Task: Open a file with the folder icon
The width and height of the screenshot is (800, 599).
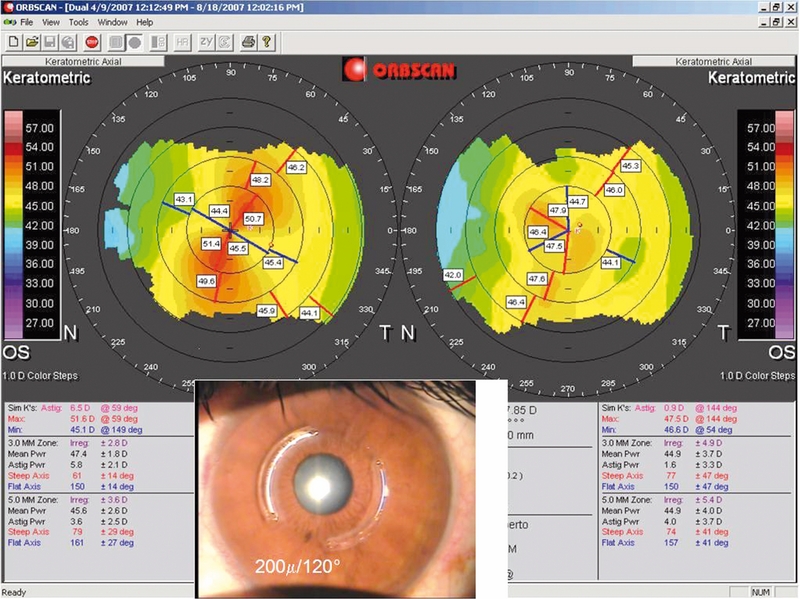Action: tap(31, 42)
